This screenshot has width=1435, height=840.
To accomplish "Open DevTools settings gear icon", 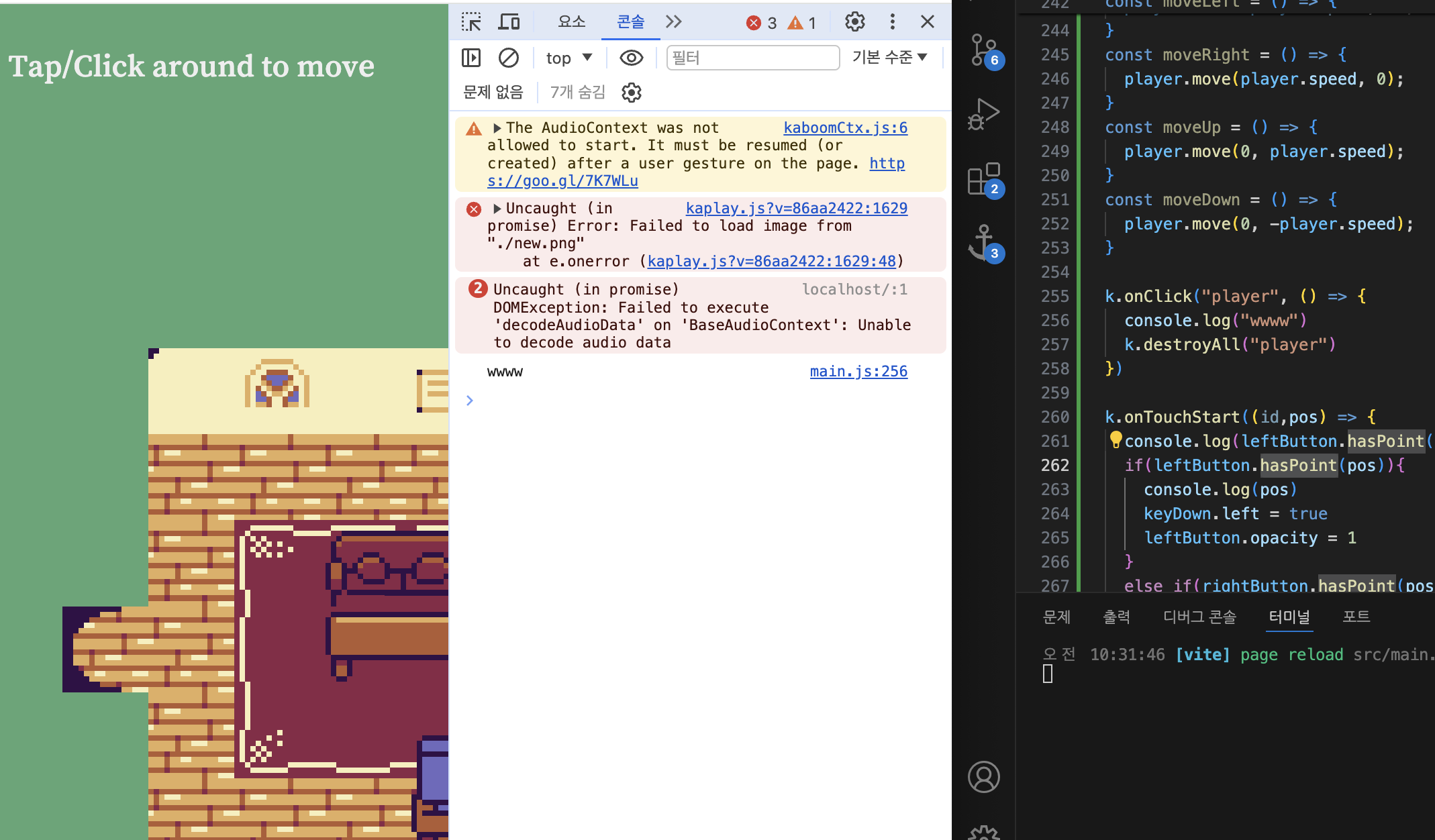I will pyautogui.click(x=854, y=22).
